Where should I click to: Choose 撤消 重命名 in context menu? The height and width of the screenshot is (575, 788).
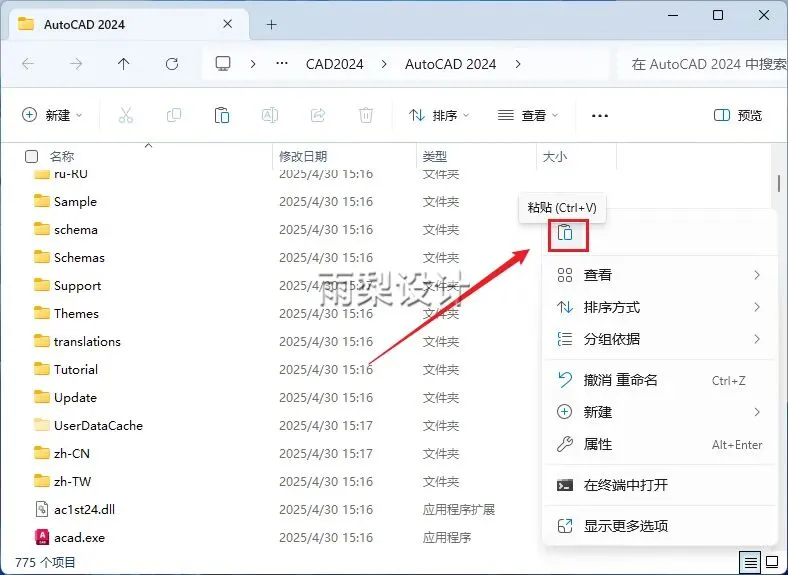pyautogui.click(x=660, y=380)
